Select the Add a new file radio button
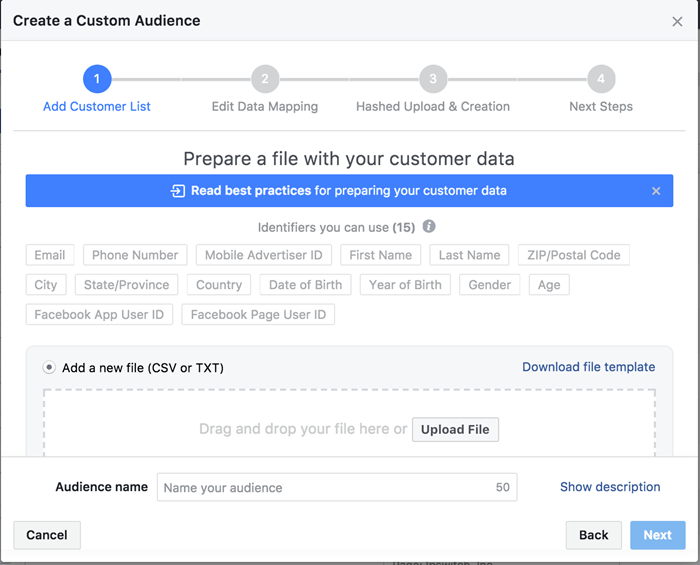The image size is (700, 565). click(49, 367)
